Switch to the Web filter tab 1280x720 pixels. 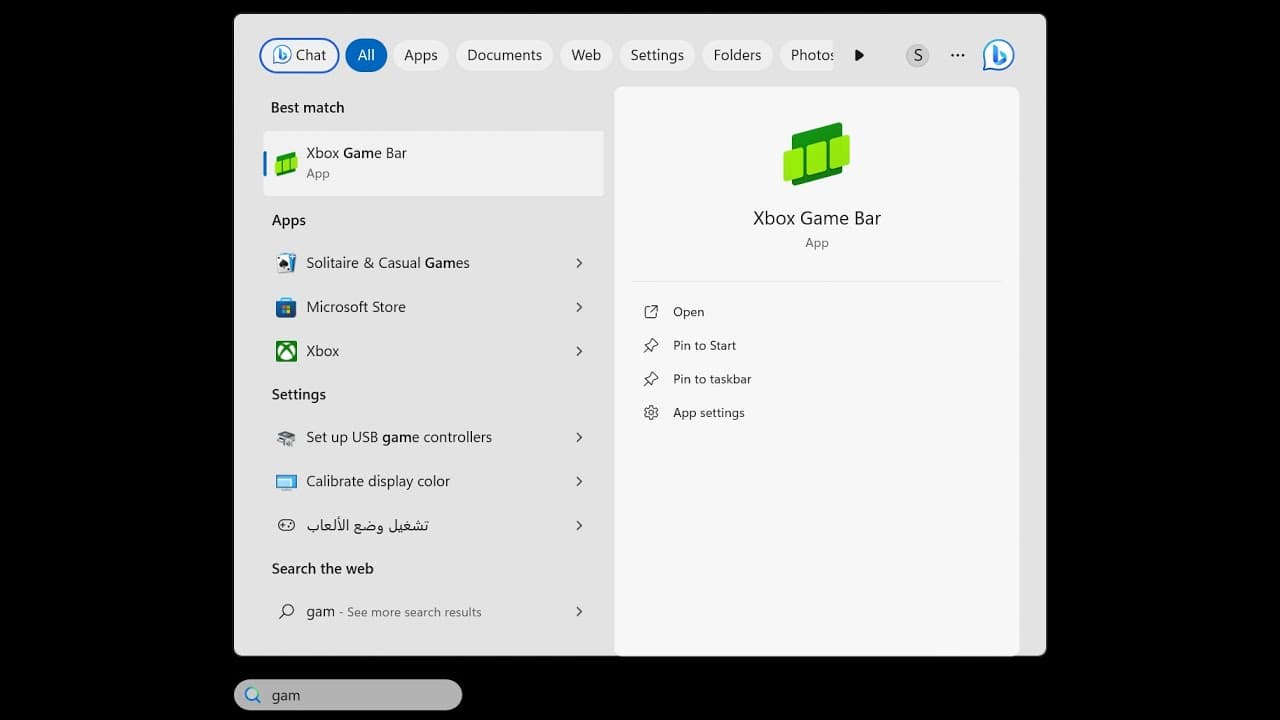point(586,55)
